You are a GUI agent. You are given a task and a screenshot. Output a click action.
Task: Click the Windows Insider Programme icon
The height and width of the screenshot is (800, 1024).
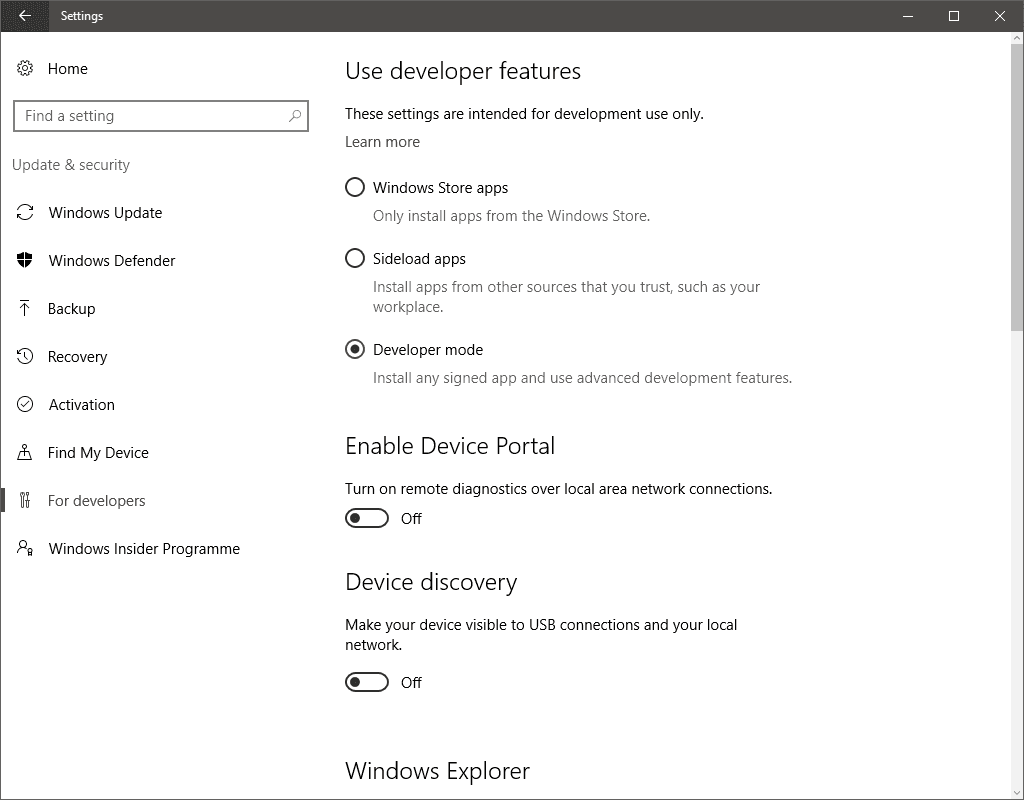point(25,549)
